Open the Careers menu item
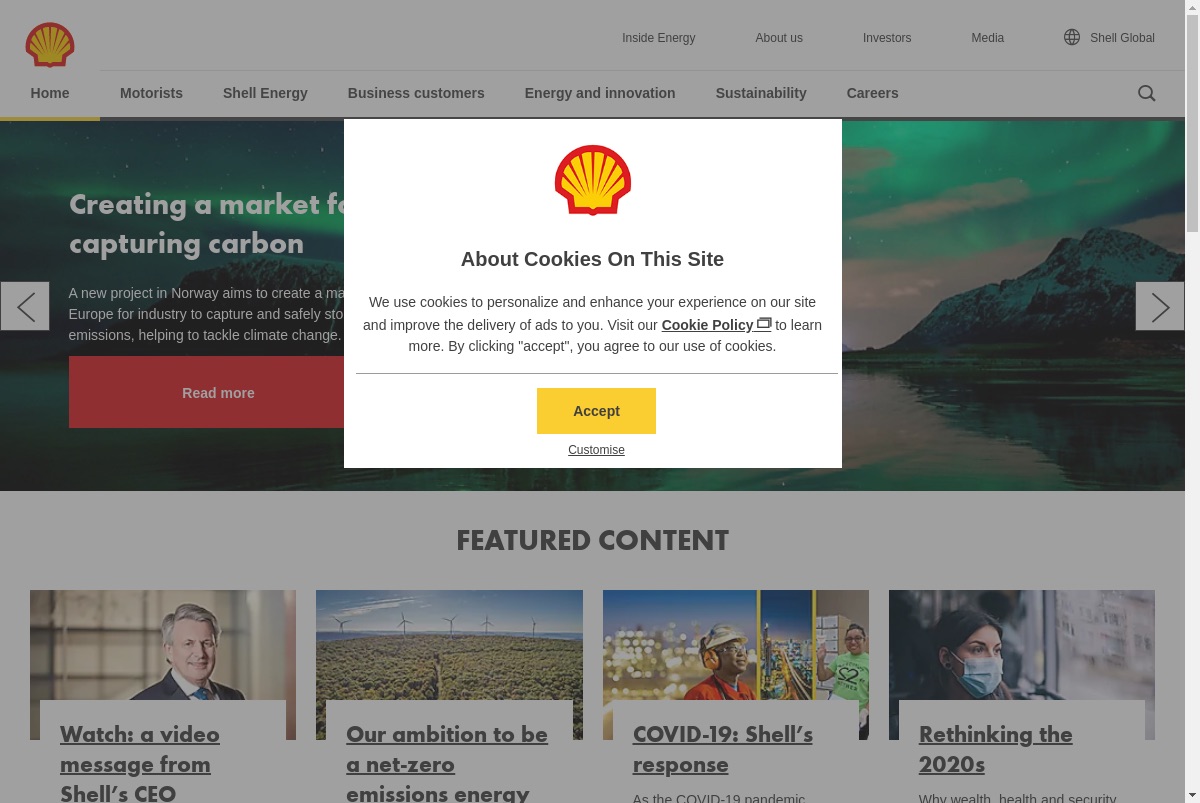Screen dimensions: 1200x803 pos(873,93)
